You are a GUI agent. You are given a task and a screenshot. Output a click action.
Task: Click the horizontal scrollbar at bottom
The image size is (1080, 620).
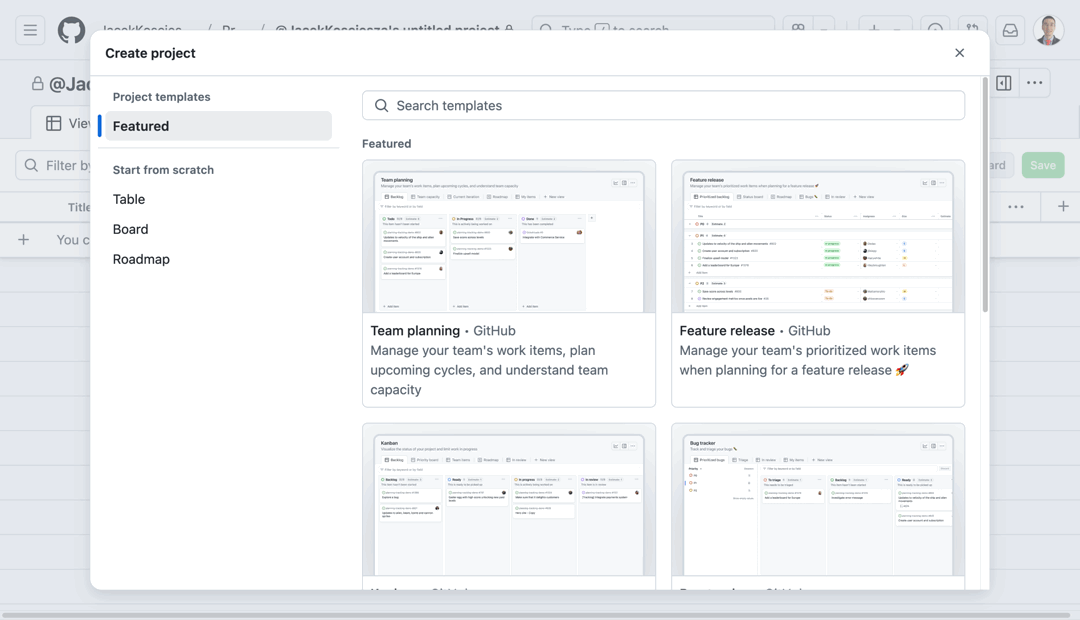click(536, 614)
